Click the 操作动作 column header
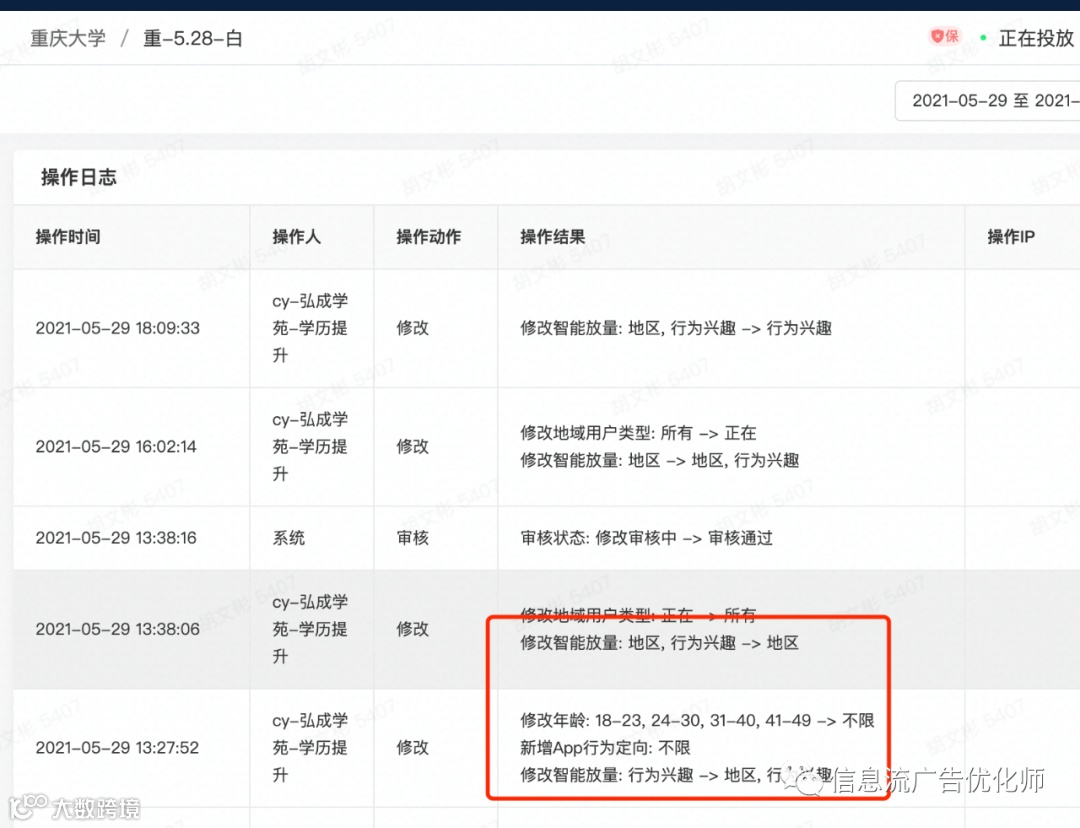The image size is (1080, 828). pos(428,237)
